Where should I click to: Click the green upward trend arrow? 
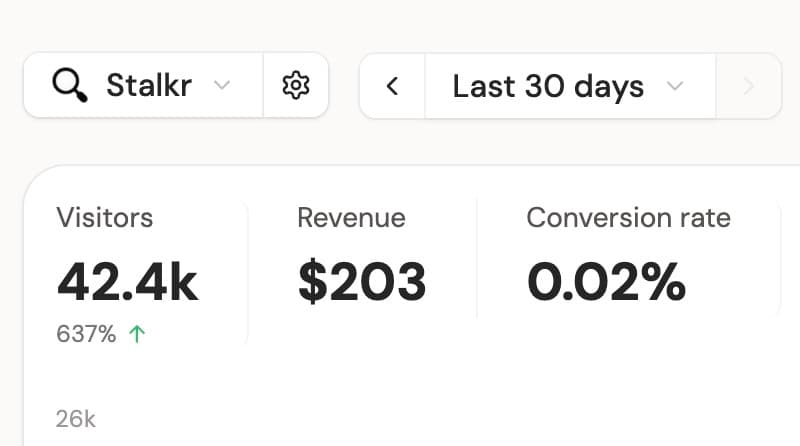137,334
